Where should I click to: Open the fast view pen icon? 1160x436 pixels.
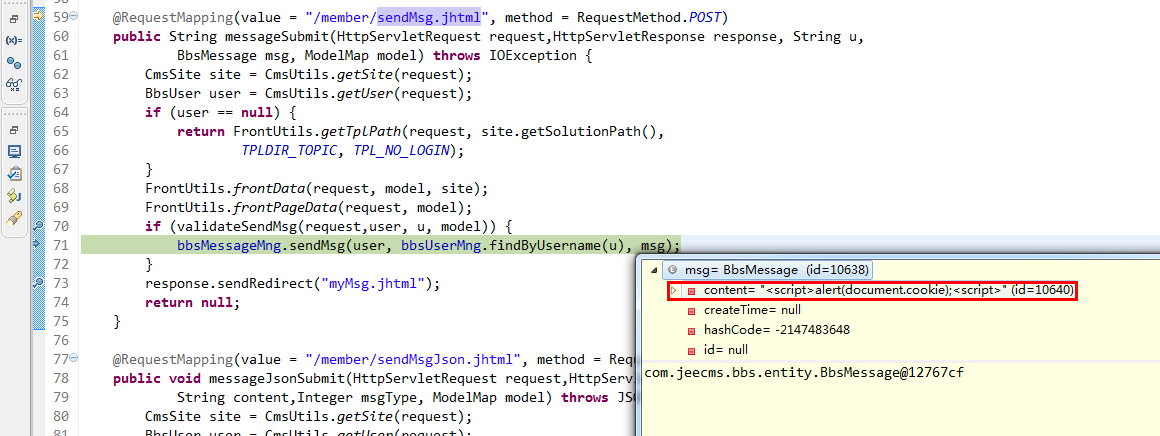tap(13, 218)
